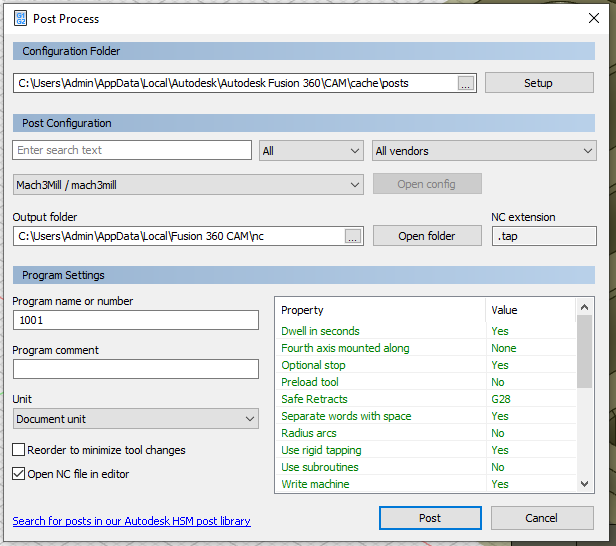Expand the Mach3Mill post configuration dropdown
Image resolution: width=616 pixels, height=546 pixels.
pos(188,185)
